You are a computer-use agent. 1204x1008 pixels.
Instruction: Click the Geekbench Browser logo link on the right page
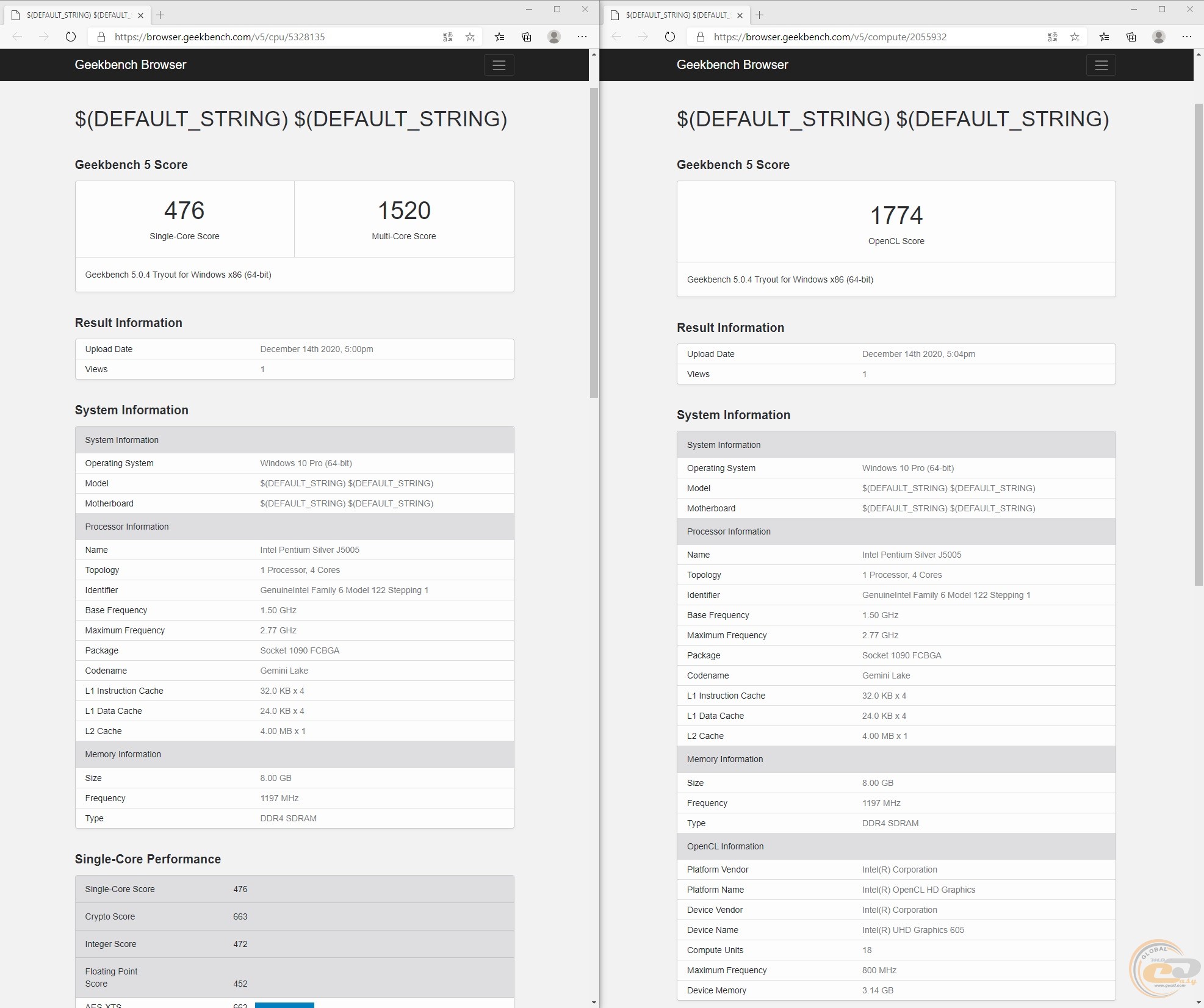(732, 65)
